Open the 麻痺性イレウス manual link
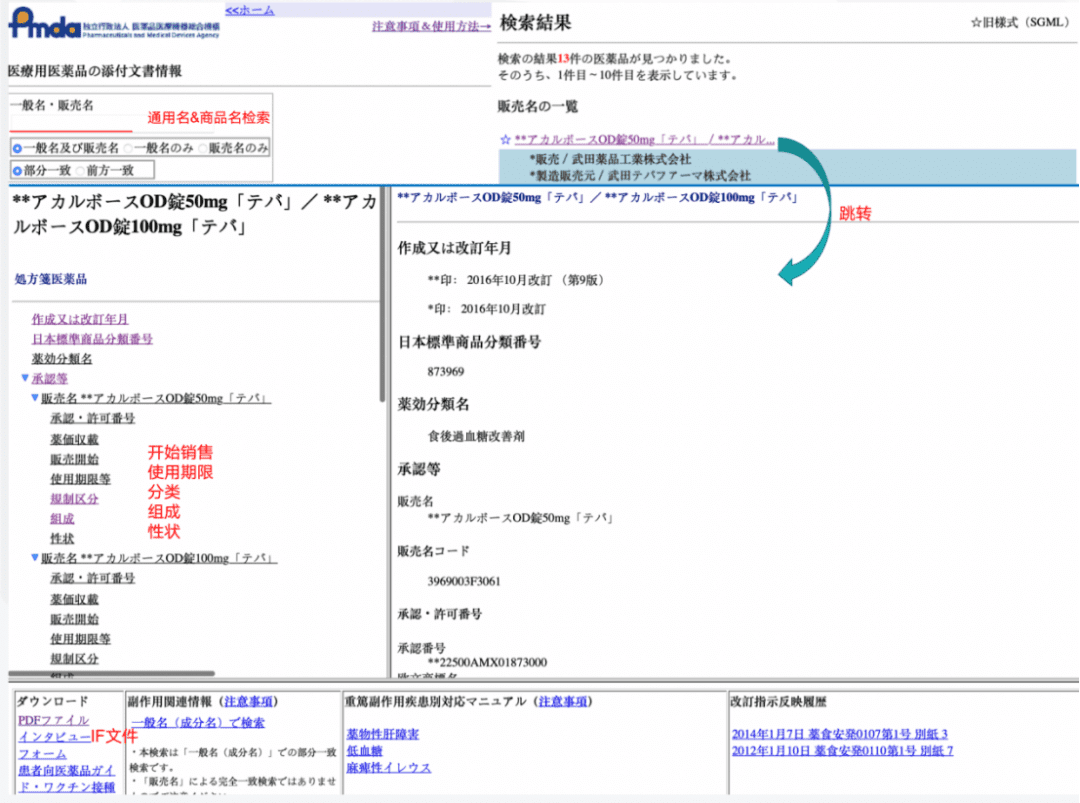 (388, 767)
